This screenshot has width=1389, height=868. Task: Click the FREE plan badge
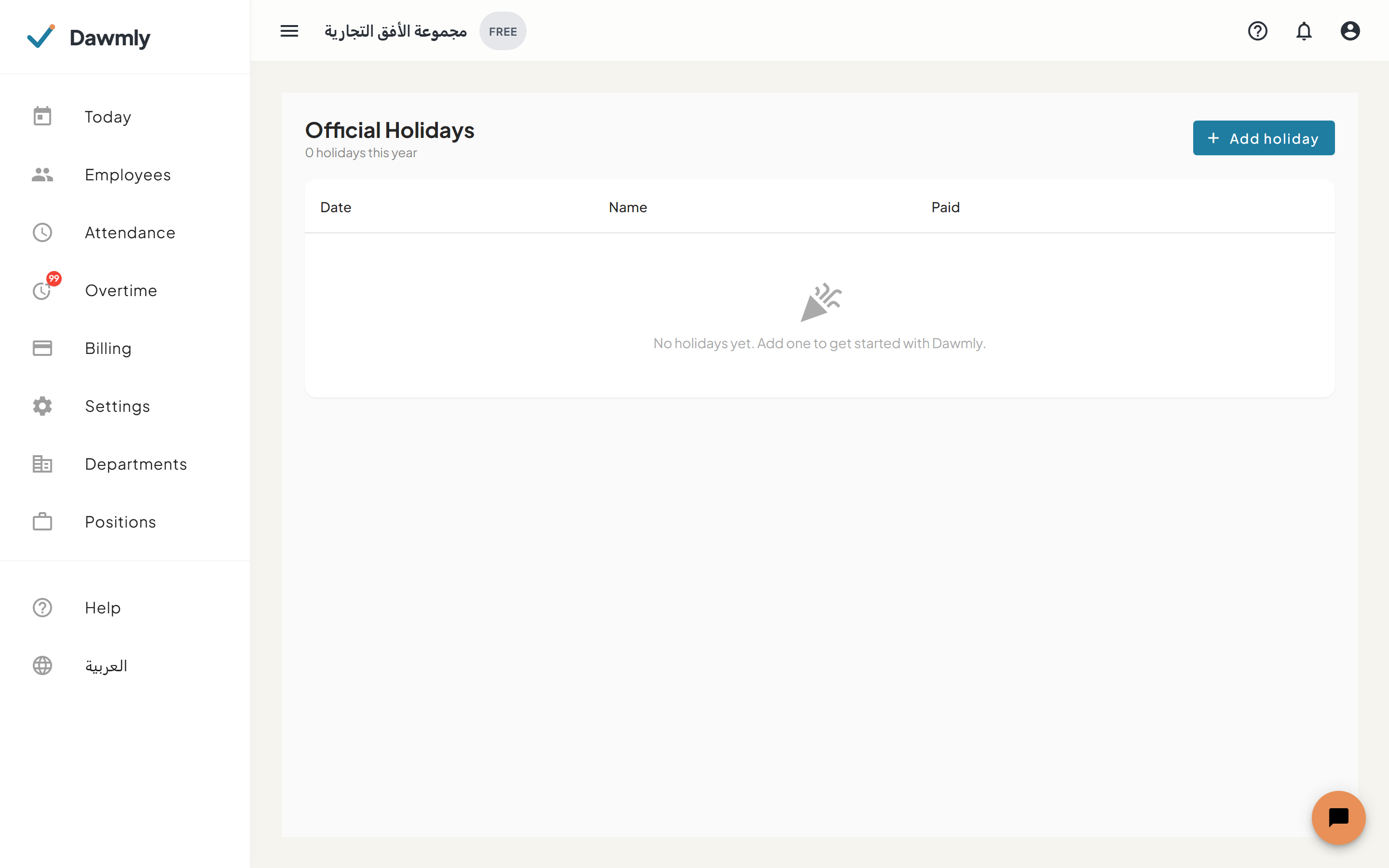point(503,31)
